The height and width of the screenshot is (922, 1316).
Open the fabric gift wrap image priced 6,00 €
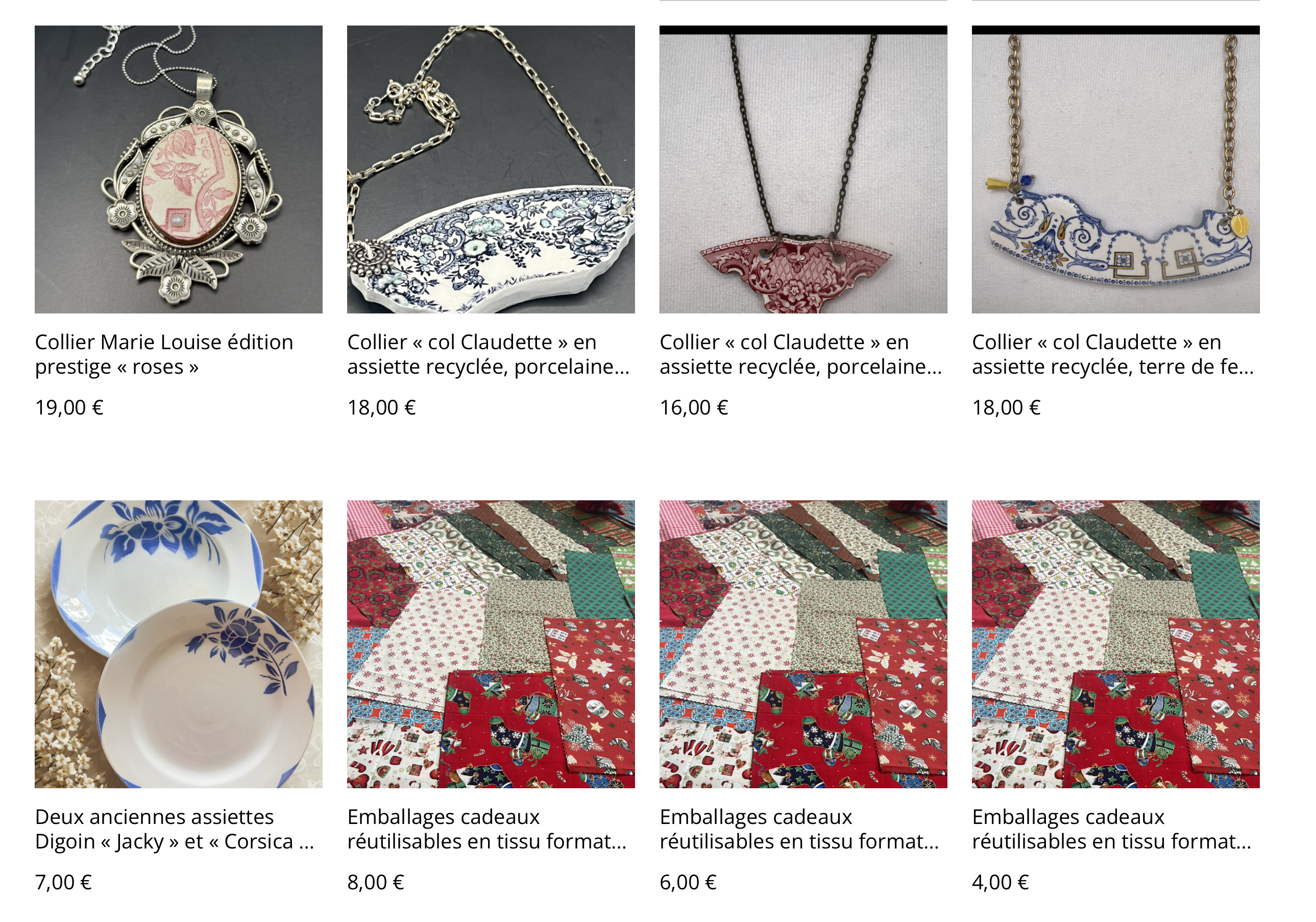pos(803,644)
